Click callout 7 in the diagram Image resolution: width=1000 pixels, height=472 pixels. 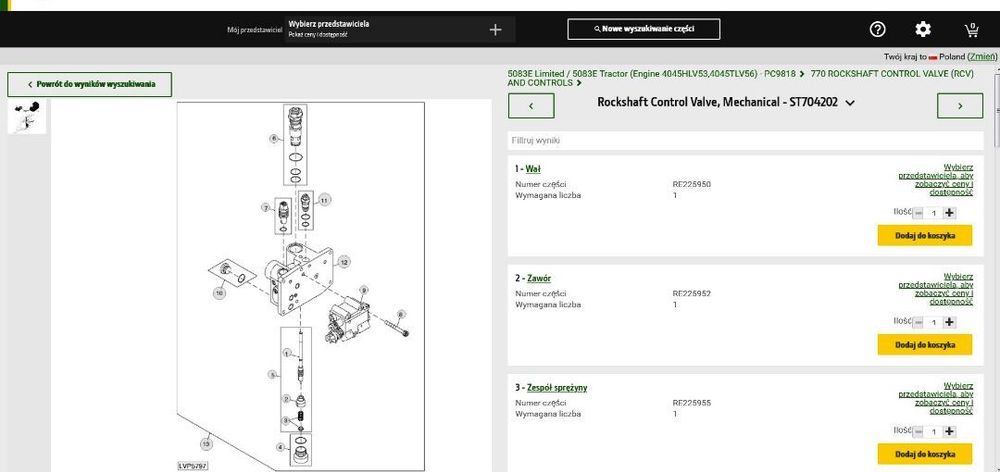click(x=266, y=207)
